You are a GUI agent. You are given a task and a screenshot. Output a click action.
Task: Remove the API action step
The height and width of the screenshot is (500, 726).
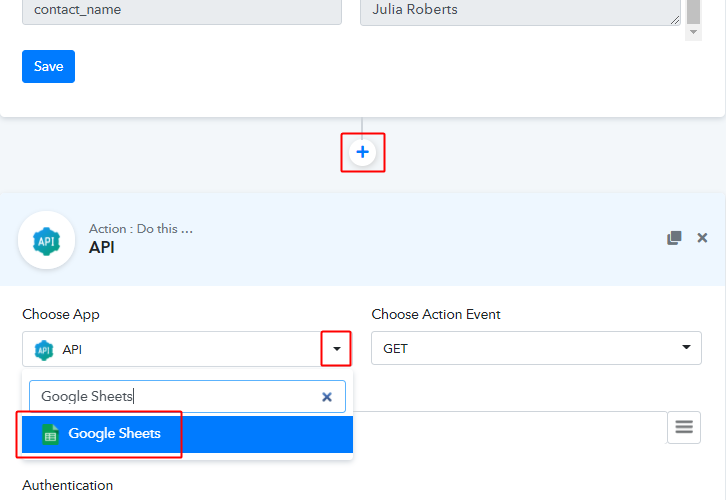702,238
